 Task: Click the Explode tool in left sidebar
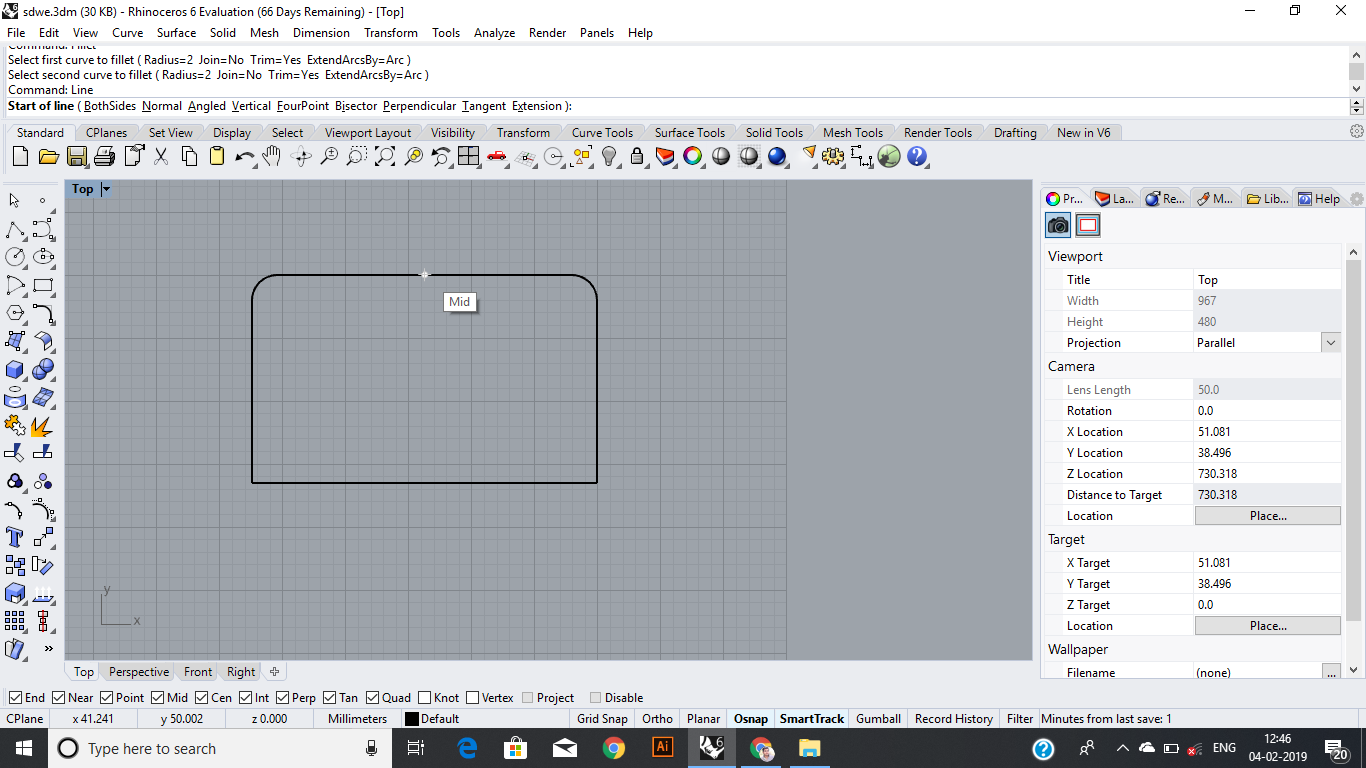coord(43,426)
